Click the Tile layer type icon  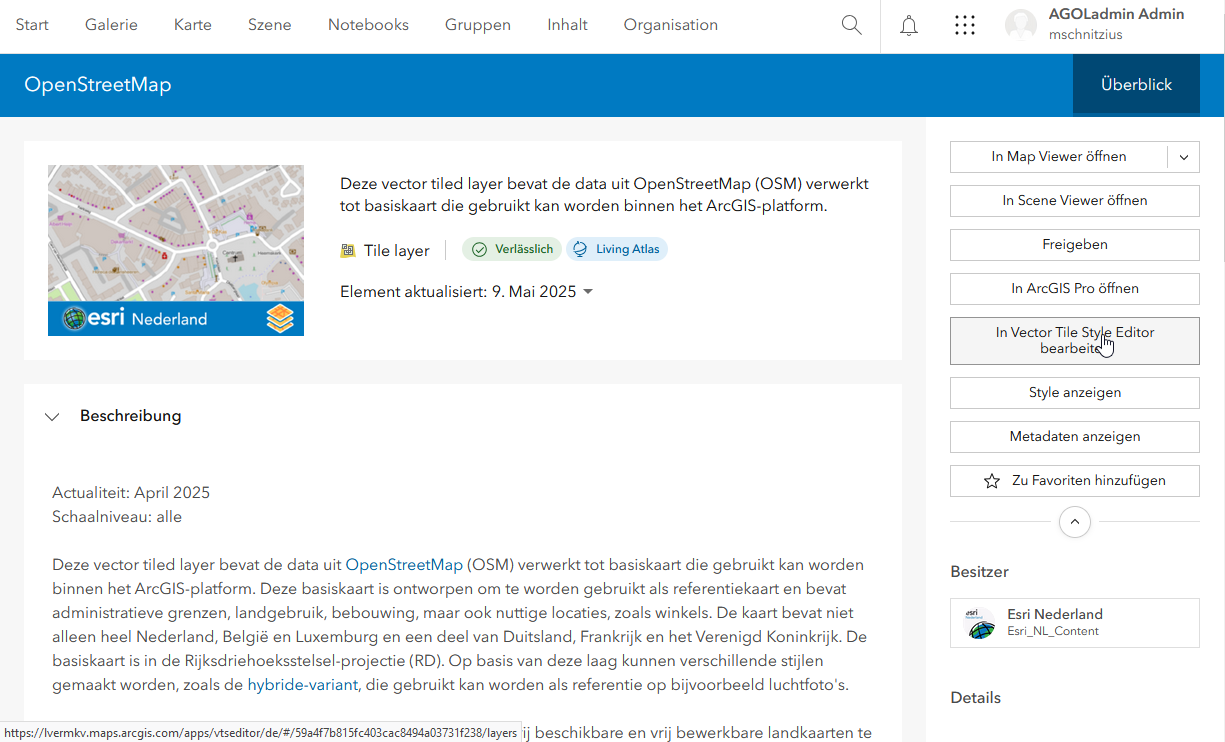[348, 251]
